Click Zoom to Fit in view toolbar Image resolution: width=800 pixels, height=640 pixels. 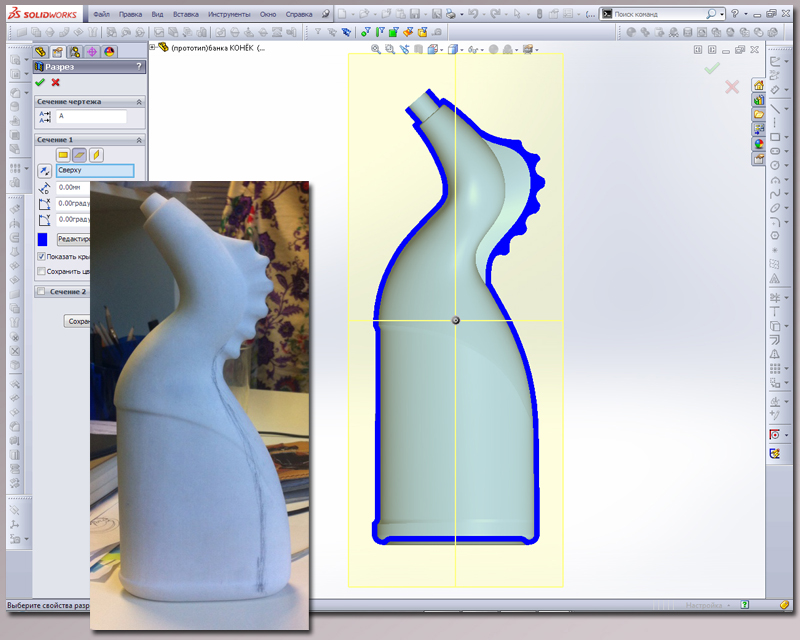(x=376, y=49)
